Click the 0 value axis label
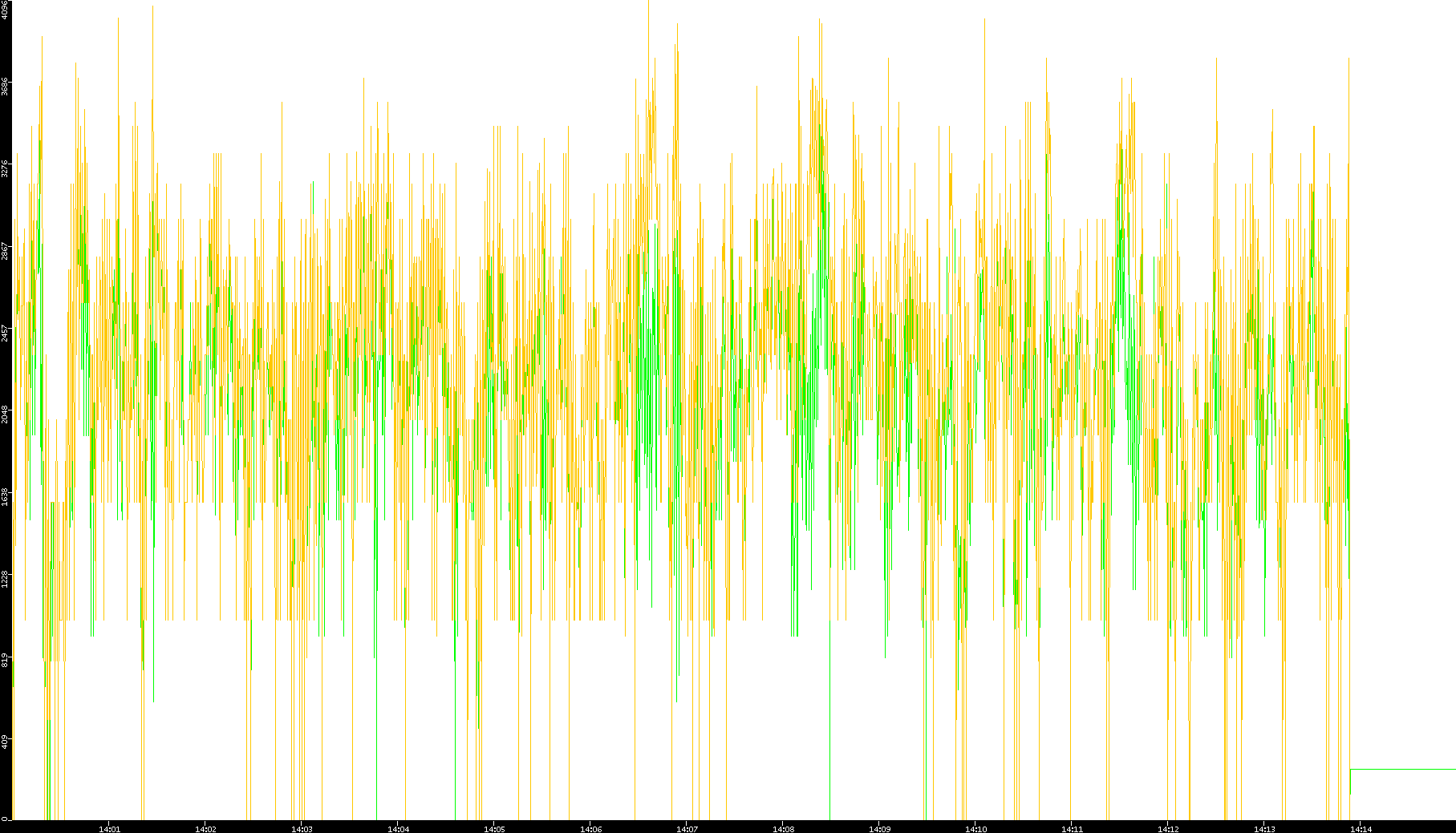 (5, 819)
